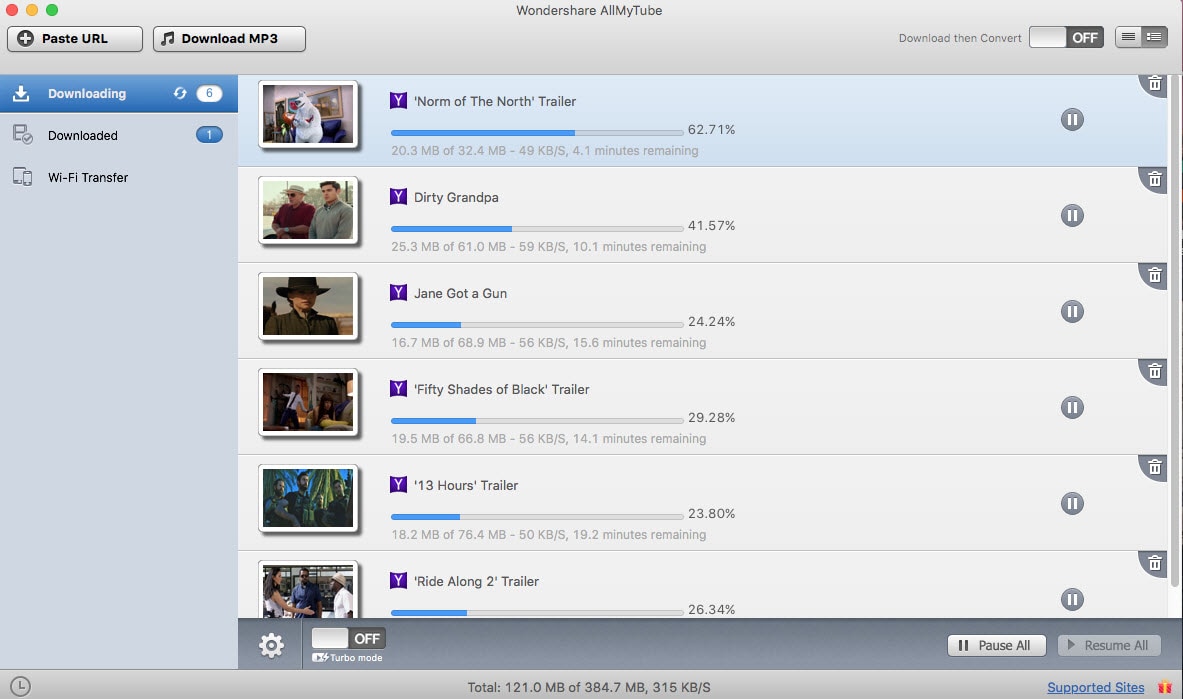Click the Pause All button

(x=997, y=645)
